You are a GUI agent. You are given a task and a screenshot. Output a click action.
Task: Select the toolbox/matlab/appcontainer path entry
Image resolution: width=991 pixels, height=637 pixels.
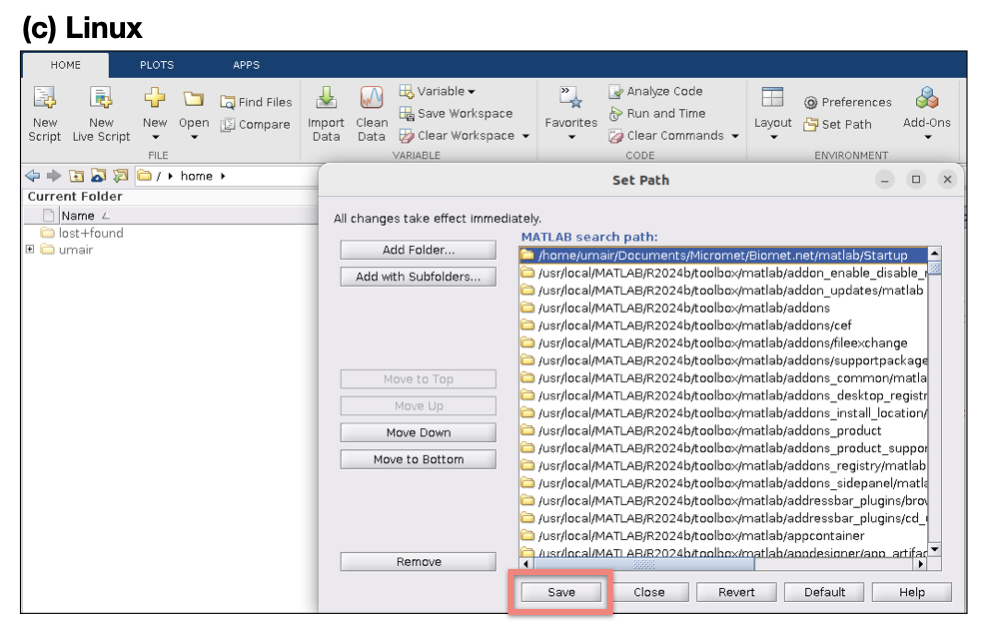(723, 536)
